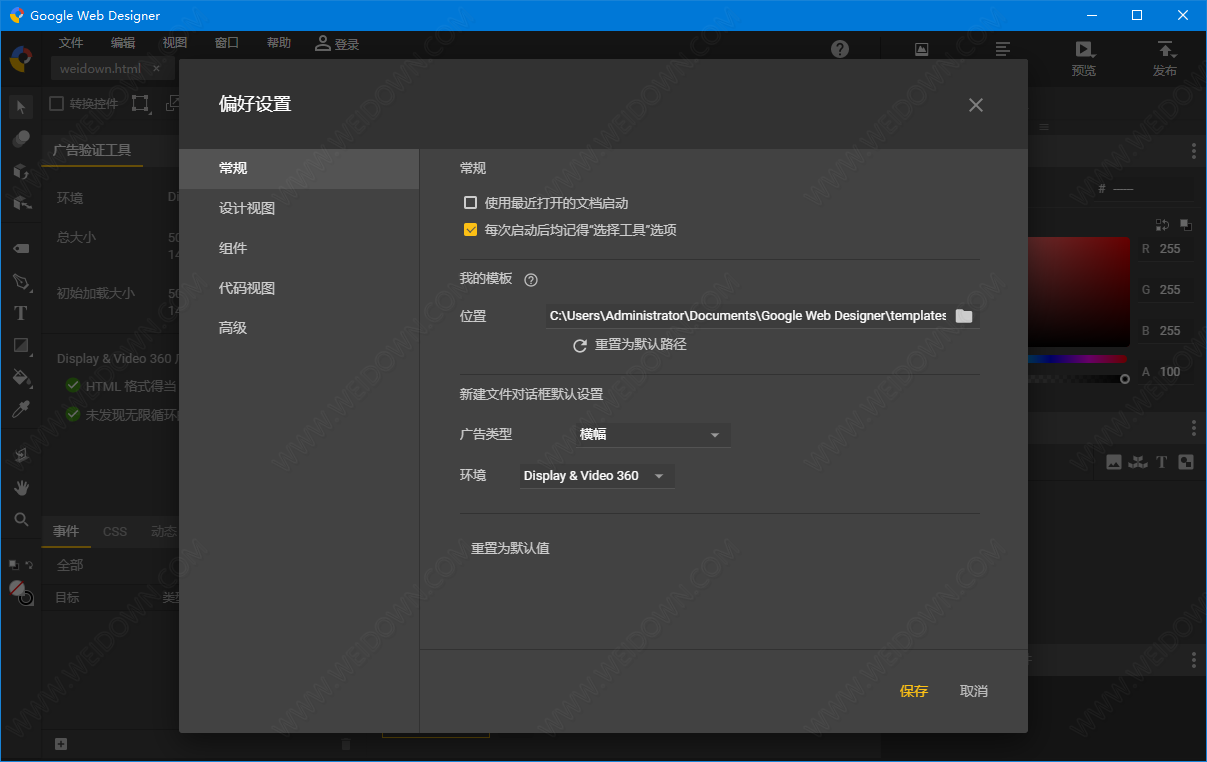Open the View menu

click(x=175, y=43)
